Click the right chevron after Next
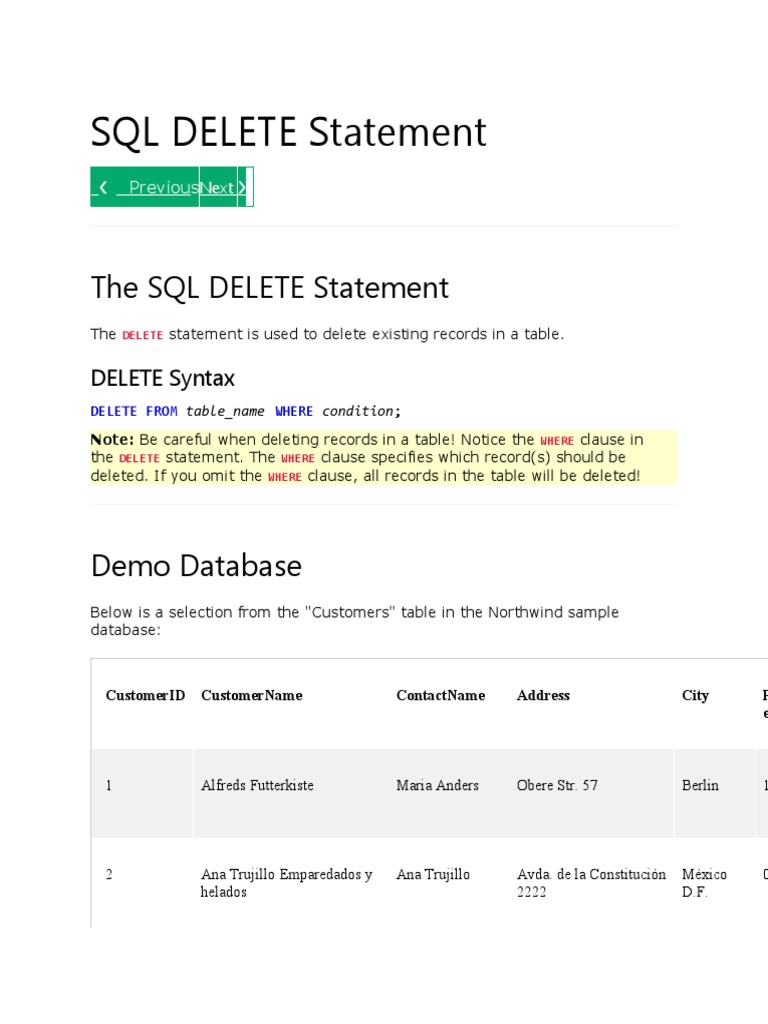 242,187
